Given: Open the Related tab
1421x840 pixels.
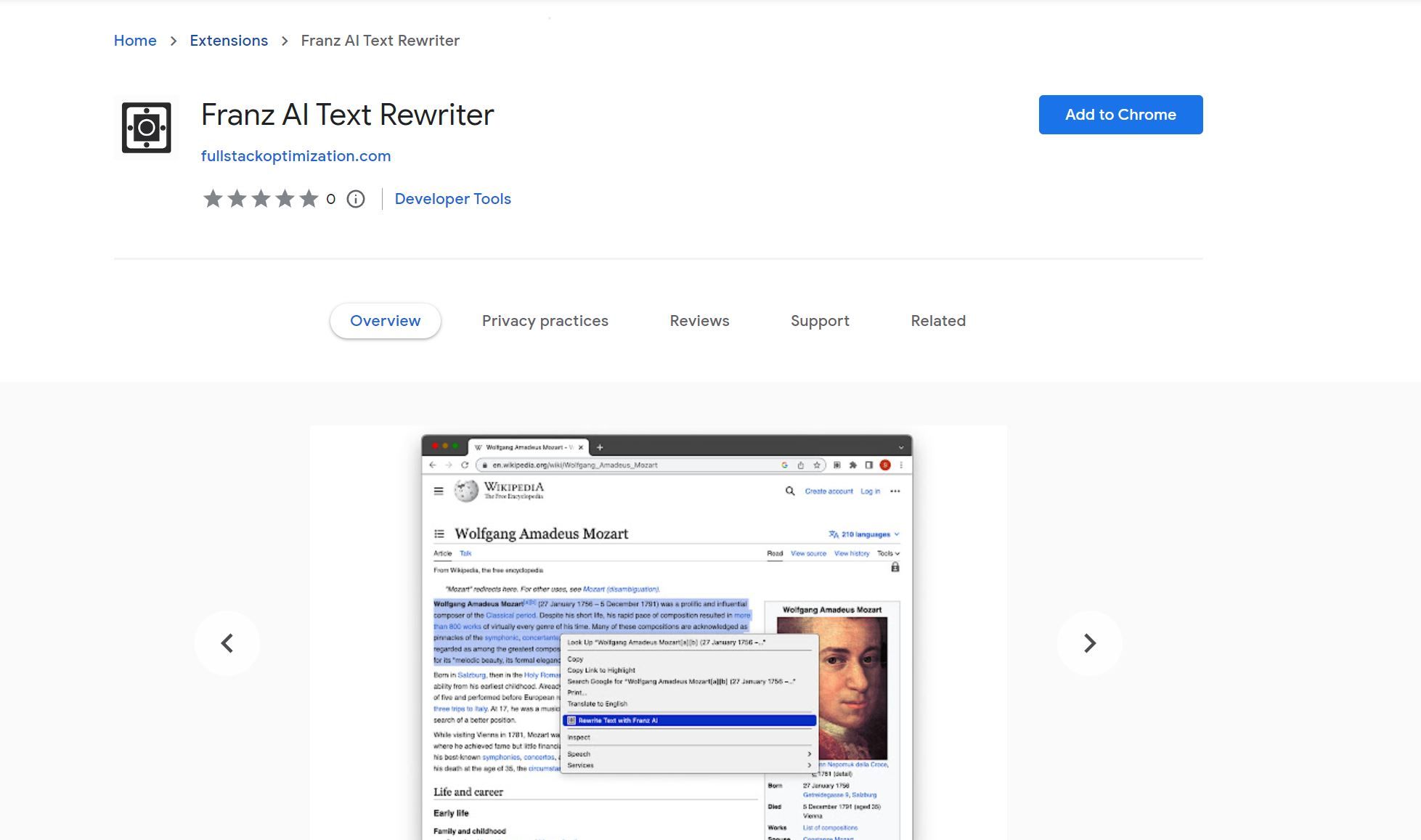Looking at the screenshot, I should (938, 321).
